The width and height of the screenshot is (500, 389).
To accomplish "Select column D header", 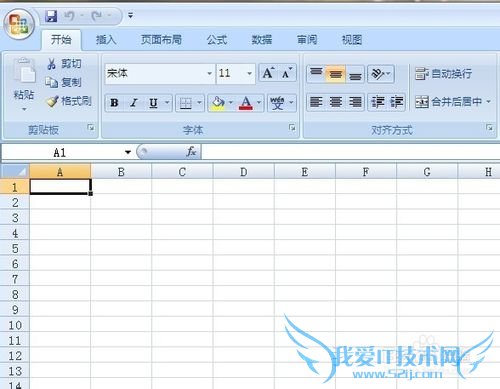I will coord(244,172).
